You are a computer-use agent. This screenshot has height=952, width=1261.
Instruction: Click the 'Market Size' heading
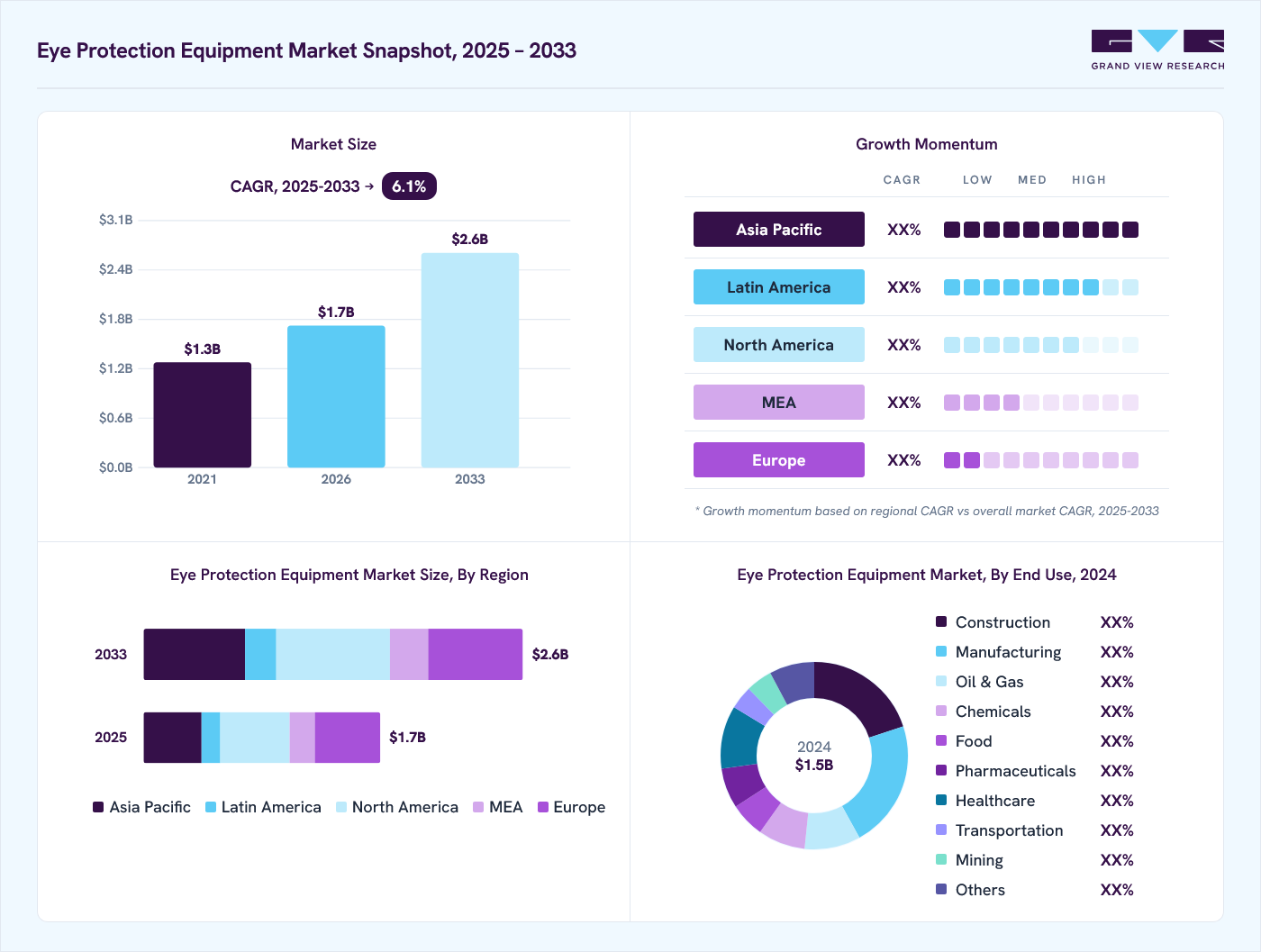coord(333,144)
